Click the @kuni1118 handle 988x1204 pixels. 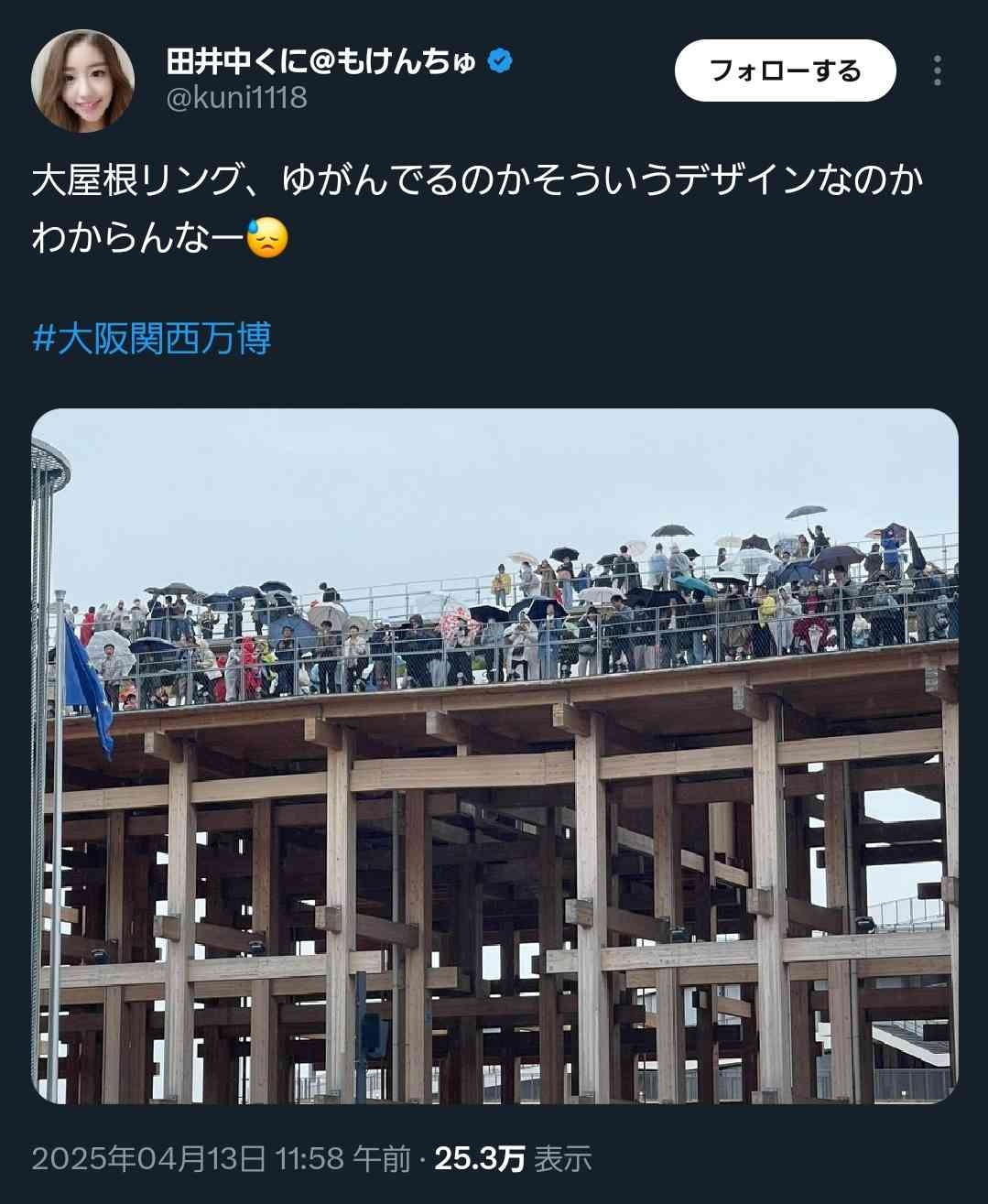coord(237,97)
